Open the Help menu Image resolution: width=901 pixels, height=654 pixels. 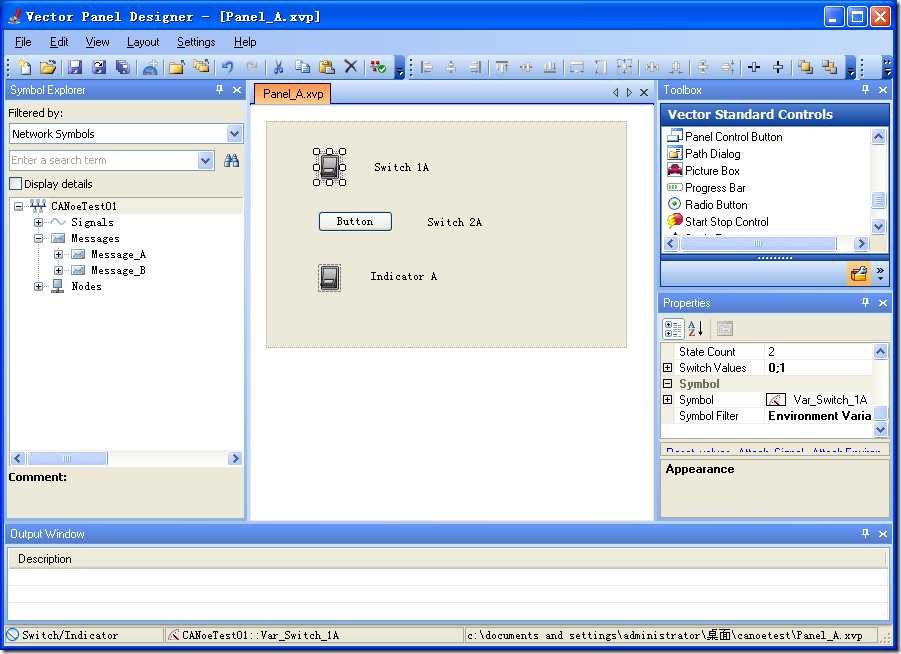[245, 42]
